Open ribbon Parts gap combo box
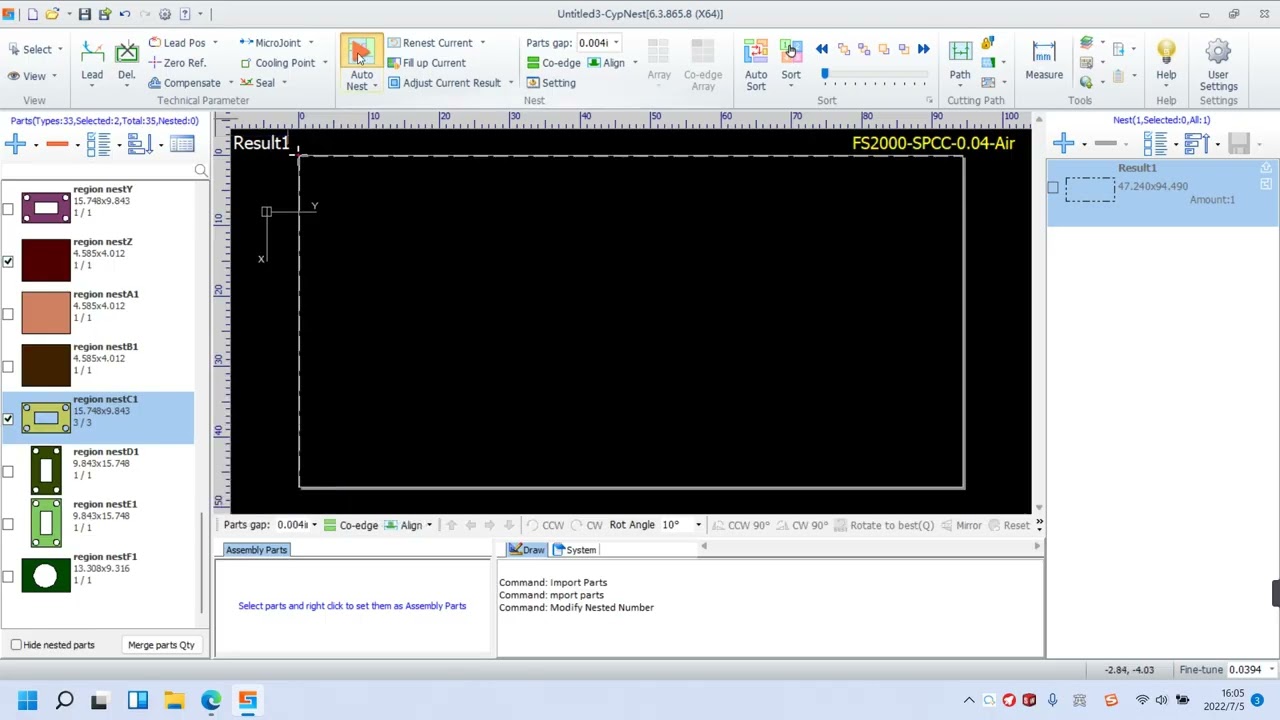Screen dimensions: 1280x720 tap(599, 43)
